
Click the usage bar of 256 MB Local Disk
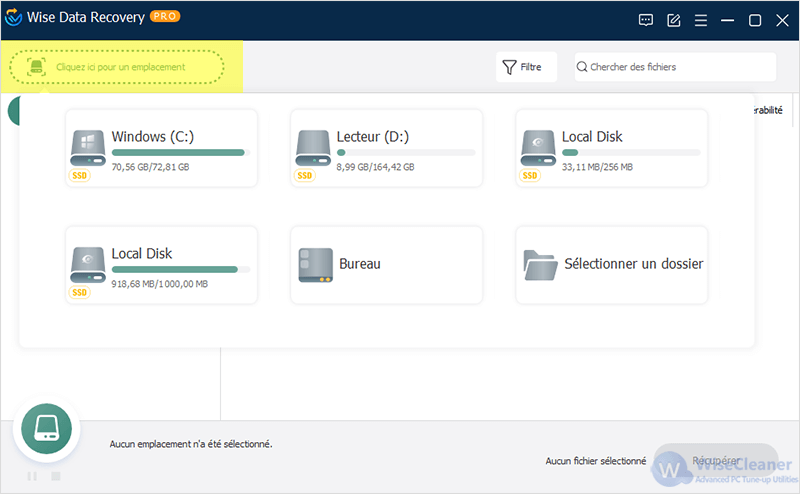[631, 153]
